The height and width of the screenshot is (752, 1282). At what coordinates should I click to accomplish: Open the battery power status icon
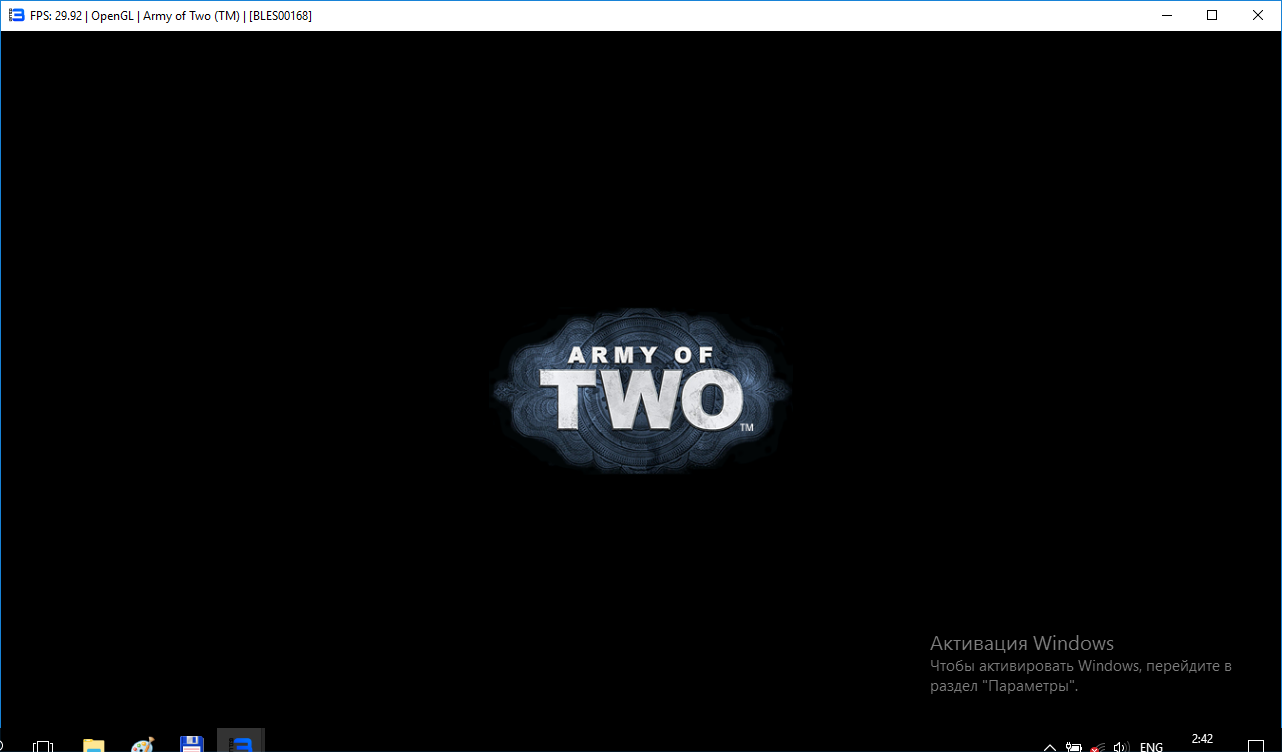coord(1074,746)
